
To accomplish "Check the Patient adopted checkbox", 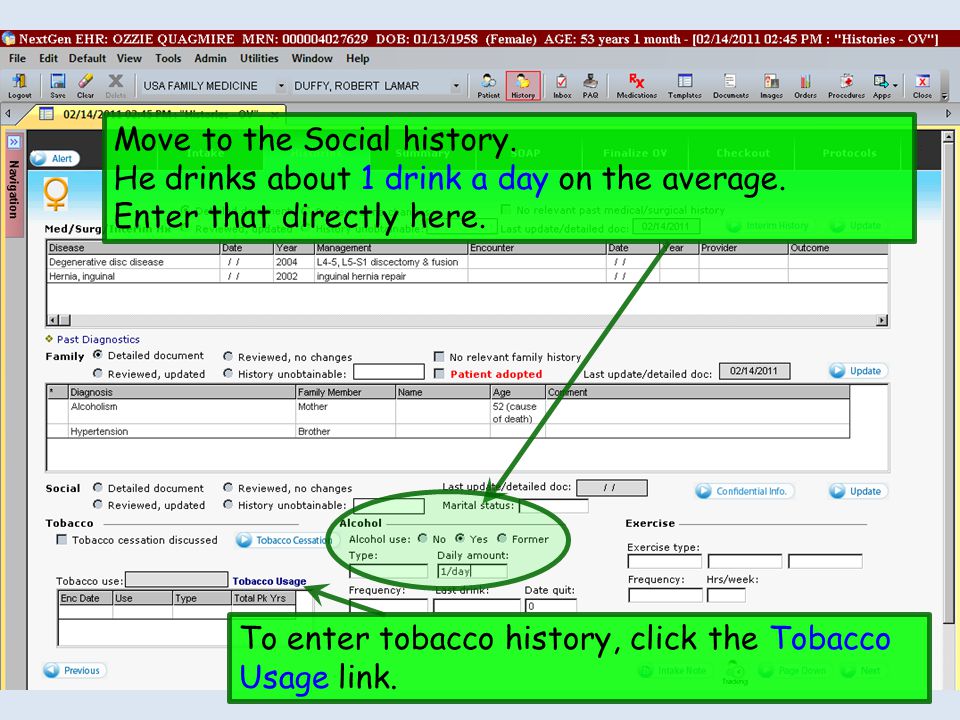I will (x=439, y=373).
